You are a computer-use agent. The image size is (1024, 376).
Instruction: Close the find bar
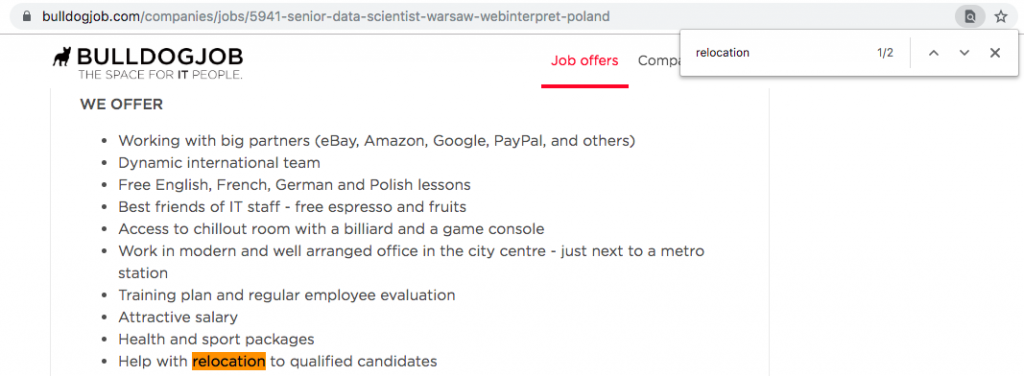click(995, 53)
